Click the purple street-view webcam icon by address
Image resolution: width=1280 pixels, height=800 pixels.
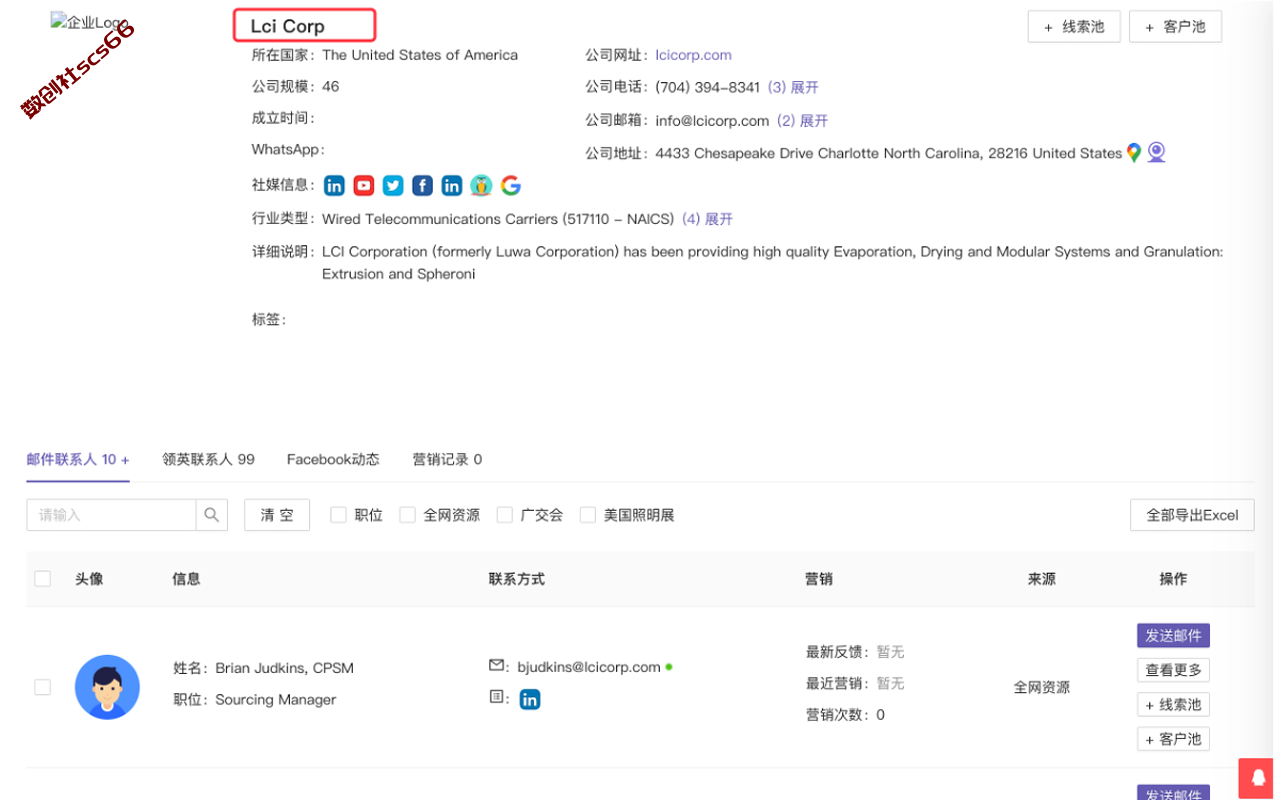pyautogui.click(x=1157, y=153)
